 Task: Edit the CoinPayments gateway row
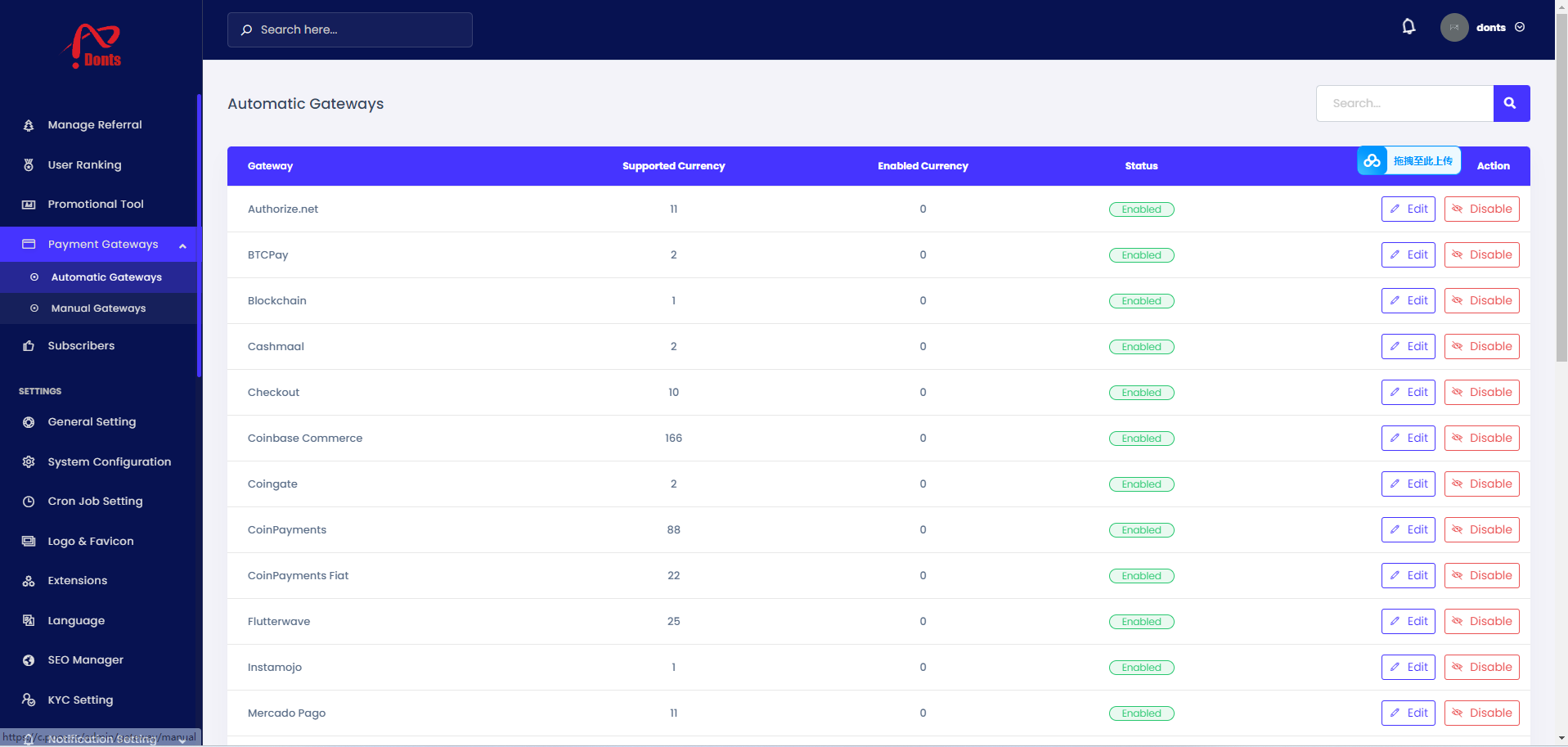pos(1409,529)
